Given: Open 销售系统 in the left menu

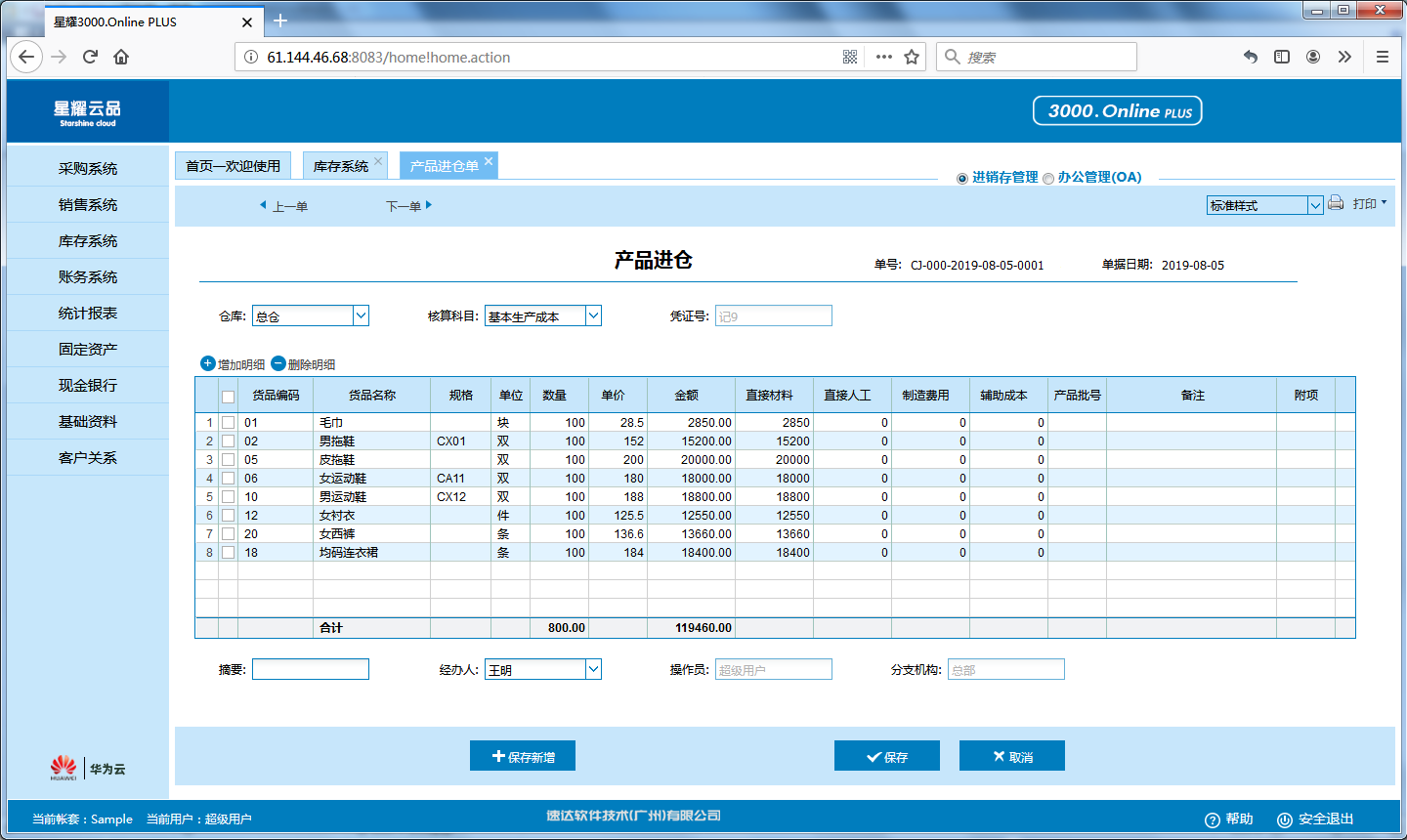Looking at the screenshot, I should 88,204.
